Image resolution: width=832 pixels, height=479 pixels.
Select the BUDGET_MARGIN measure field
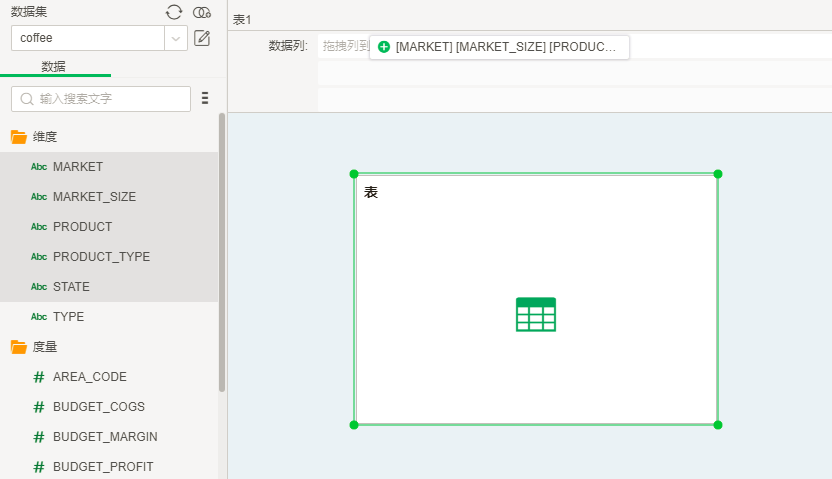(105, 437)
